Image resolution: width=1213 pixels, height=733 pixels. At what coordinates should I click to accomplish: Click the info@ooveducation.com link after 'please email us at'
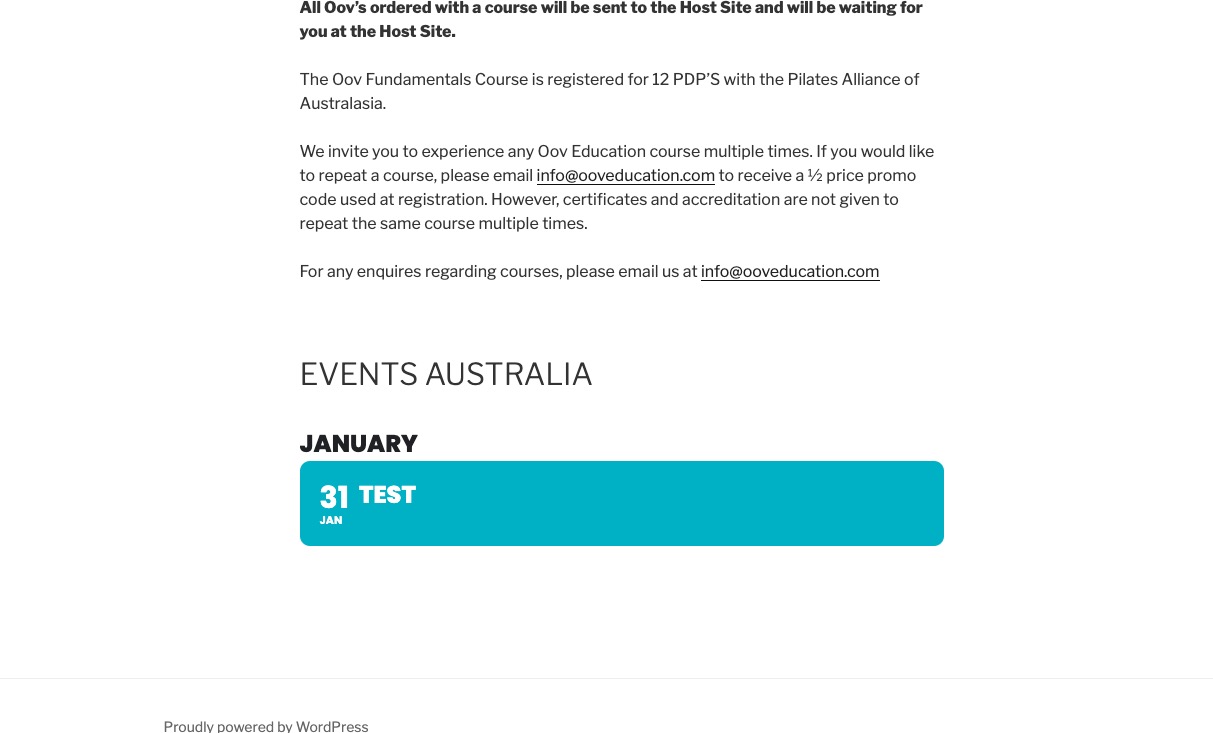click(790, 272)
